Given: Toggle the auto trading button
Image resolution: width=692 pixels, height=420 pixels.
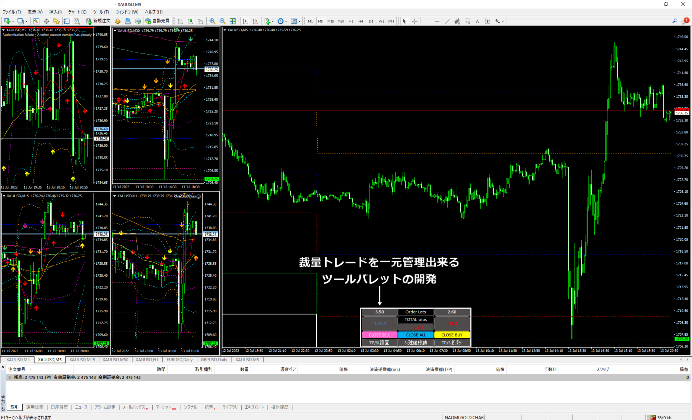Looking at the screenshot, I should (x=158, y=21).
